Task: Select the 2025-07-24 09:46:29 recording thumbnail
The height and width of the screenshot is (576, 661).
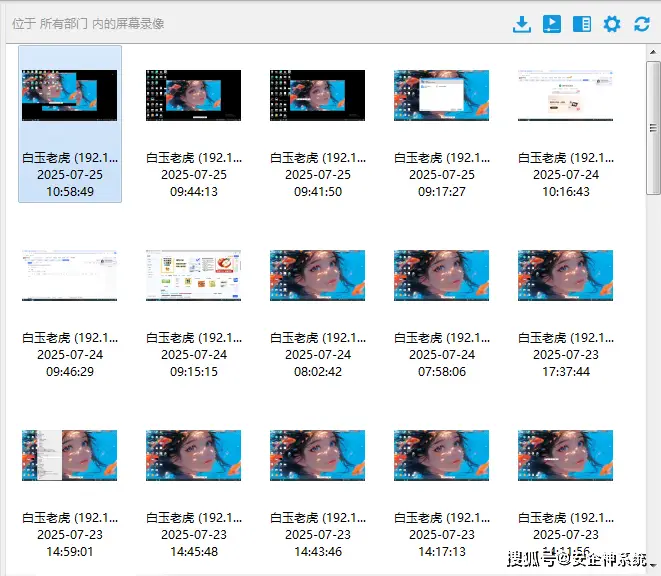Action: 70,276
